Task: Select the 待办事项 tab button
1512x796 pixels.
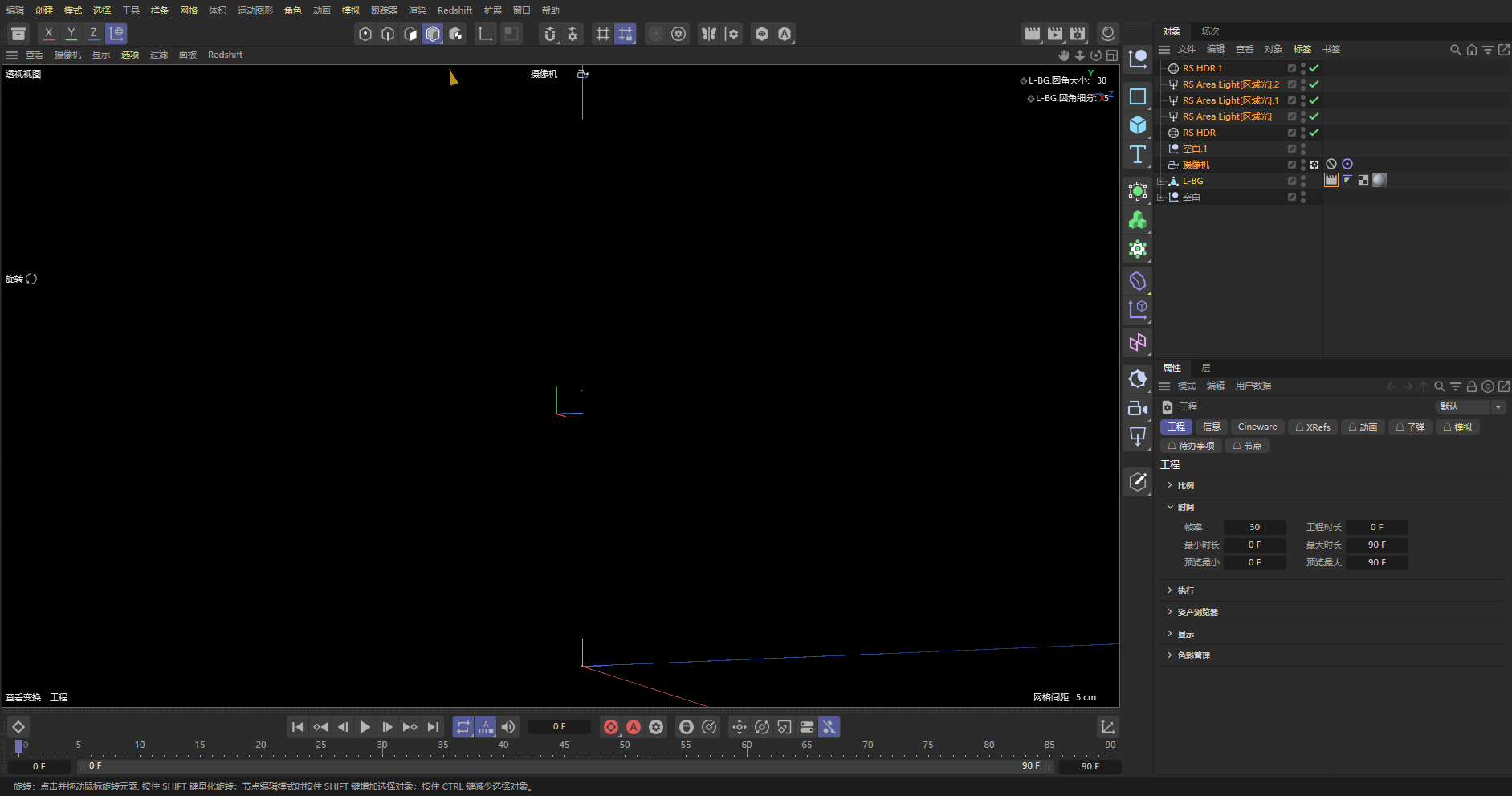Action: coord(1191,446)
